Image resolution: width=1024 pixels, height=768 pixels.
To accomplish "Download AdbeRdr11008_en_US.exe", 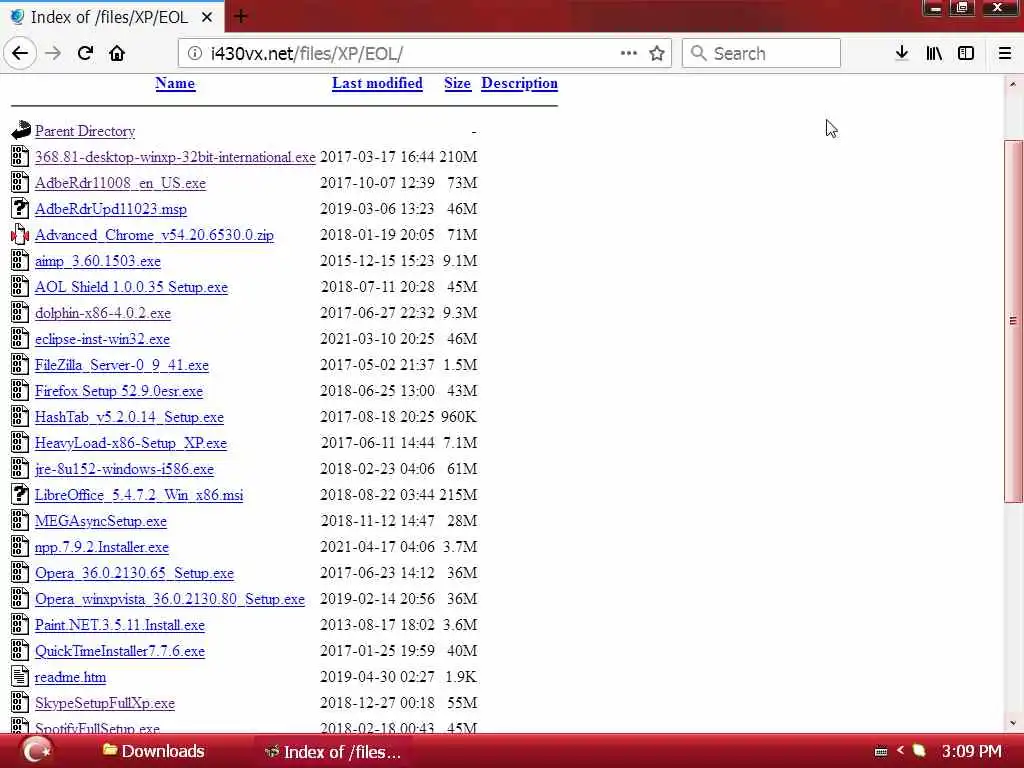I will click(120, 183).
